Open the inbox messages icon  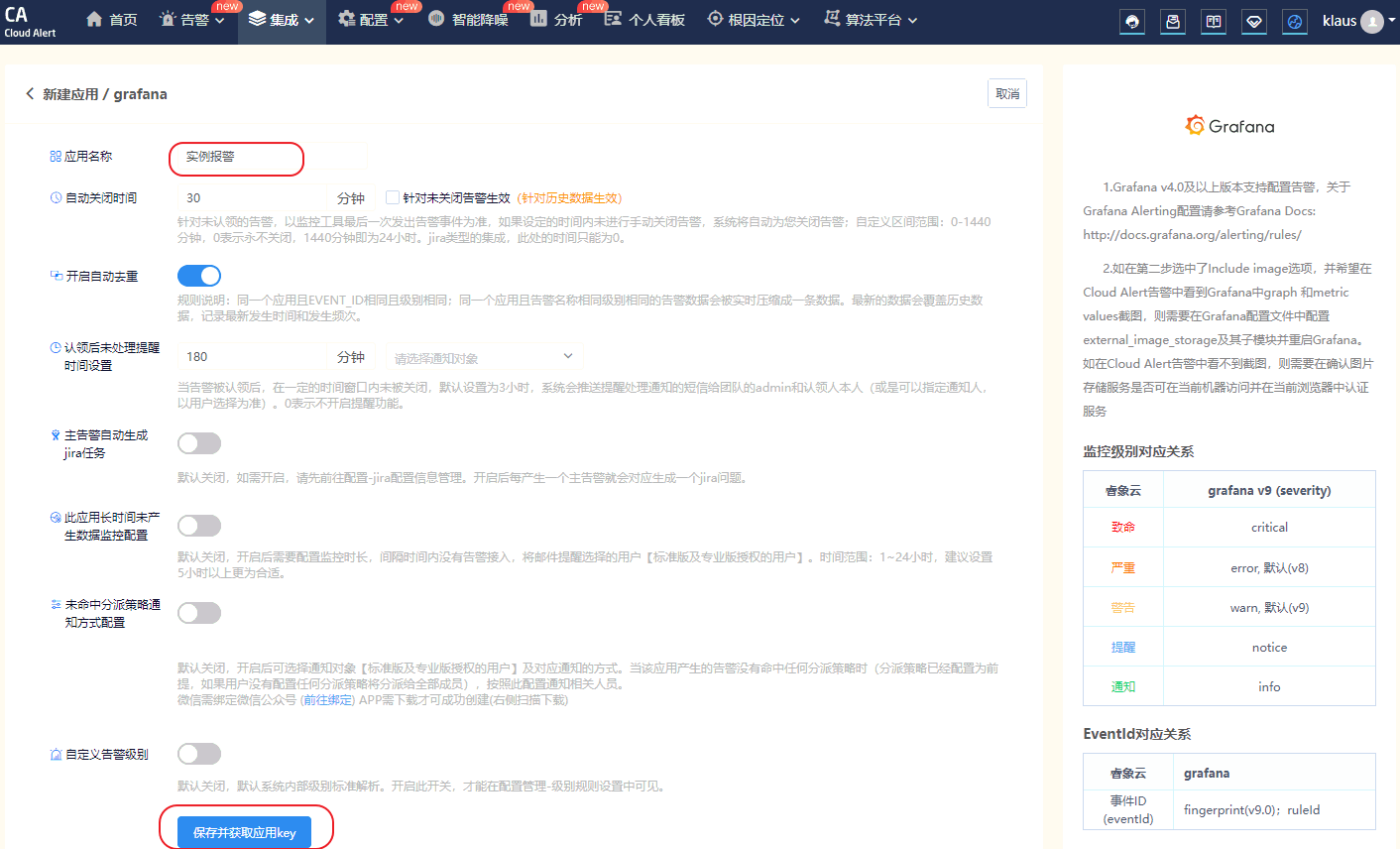tap(1173, 22)
